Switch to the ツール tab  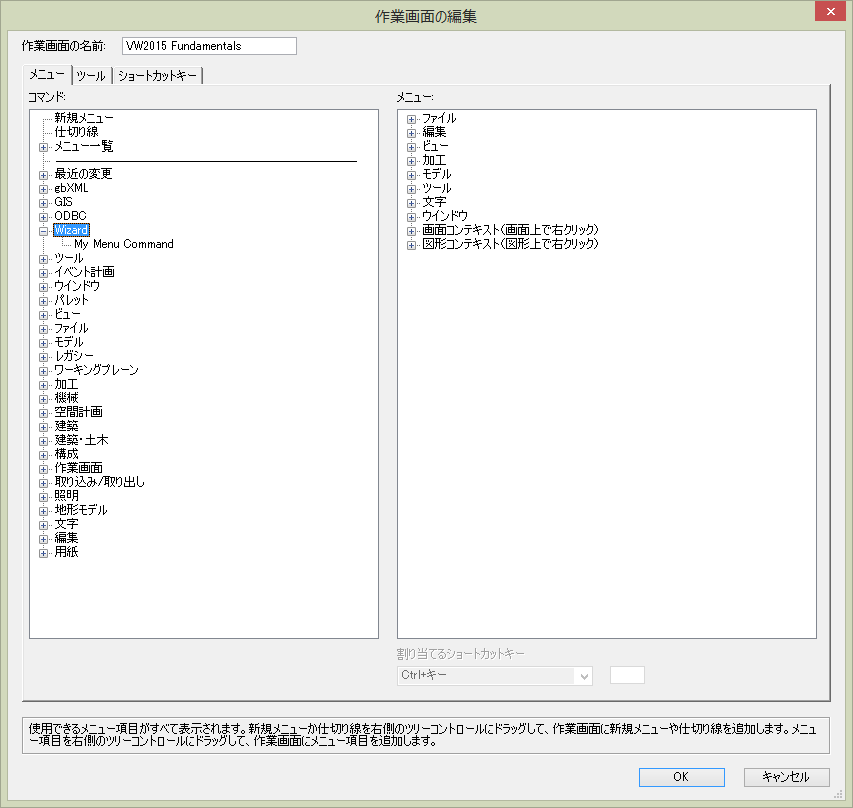pyautogui.click(x=91, y=76)
